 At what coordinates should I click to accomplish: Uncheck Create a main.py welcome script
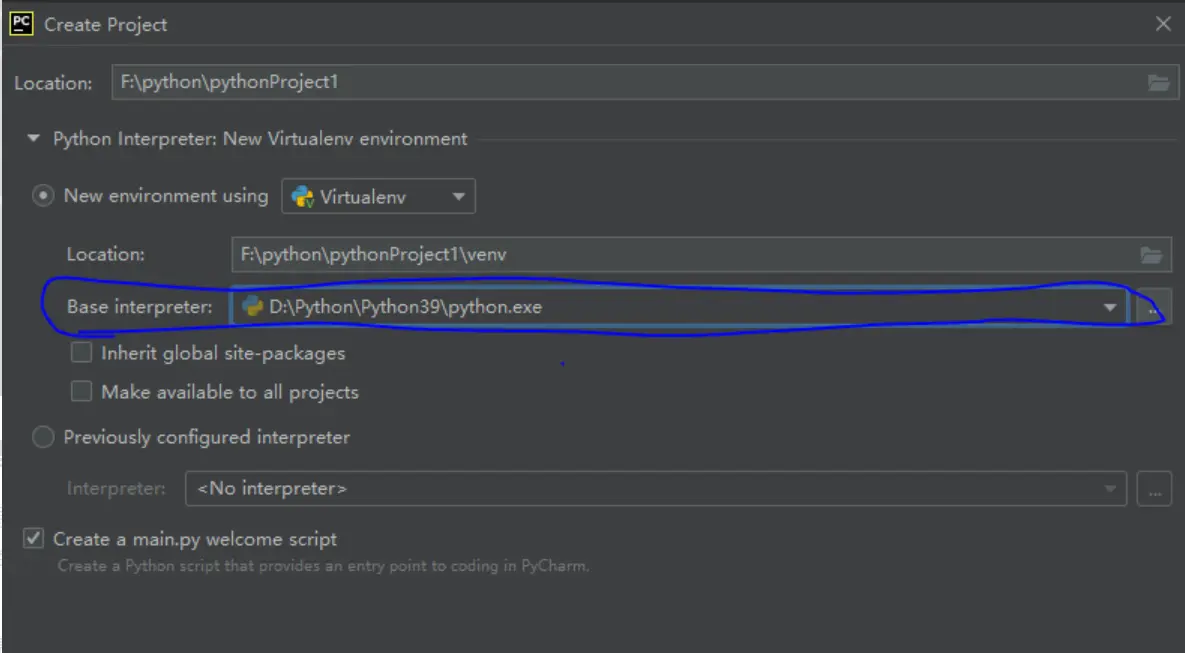pyautogui.click(x=33, y=539)
